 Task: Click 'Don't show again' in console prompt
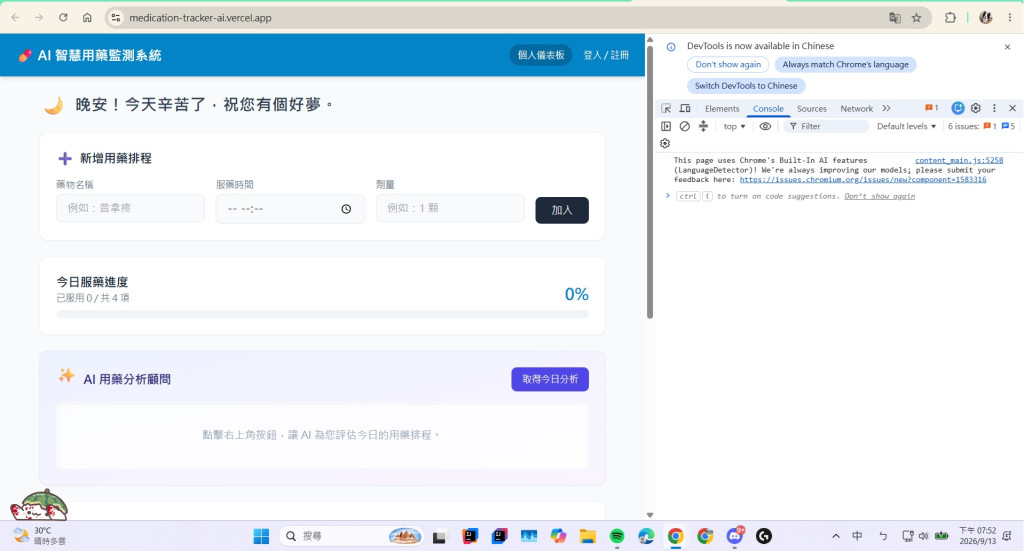[x=880, y=196]
